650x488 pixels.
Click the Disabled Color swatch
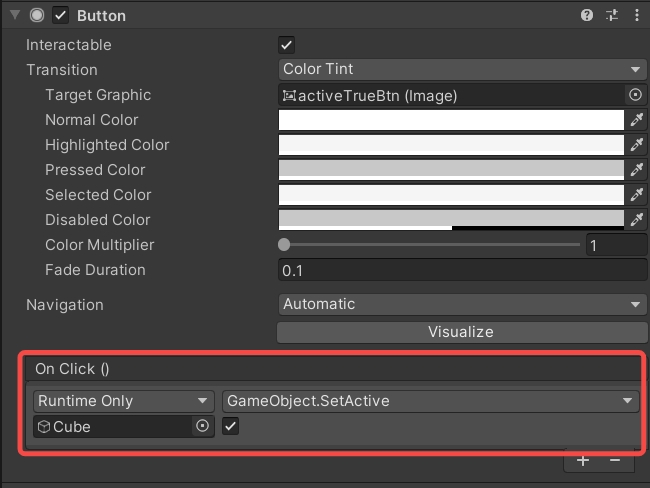[x=450, y=220]
